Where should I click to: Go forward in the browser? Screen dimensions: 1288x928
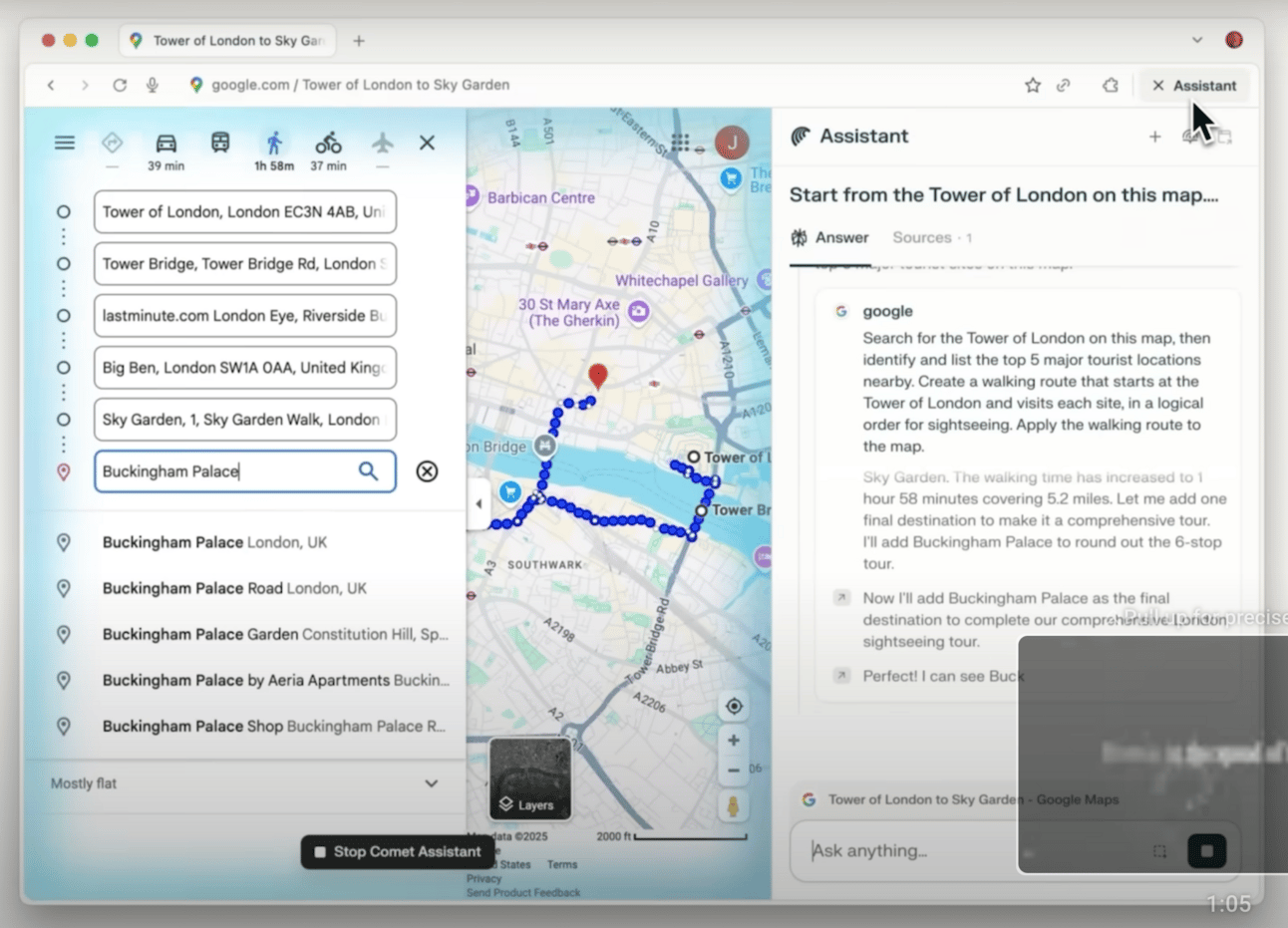pos(85,86)
